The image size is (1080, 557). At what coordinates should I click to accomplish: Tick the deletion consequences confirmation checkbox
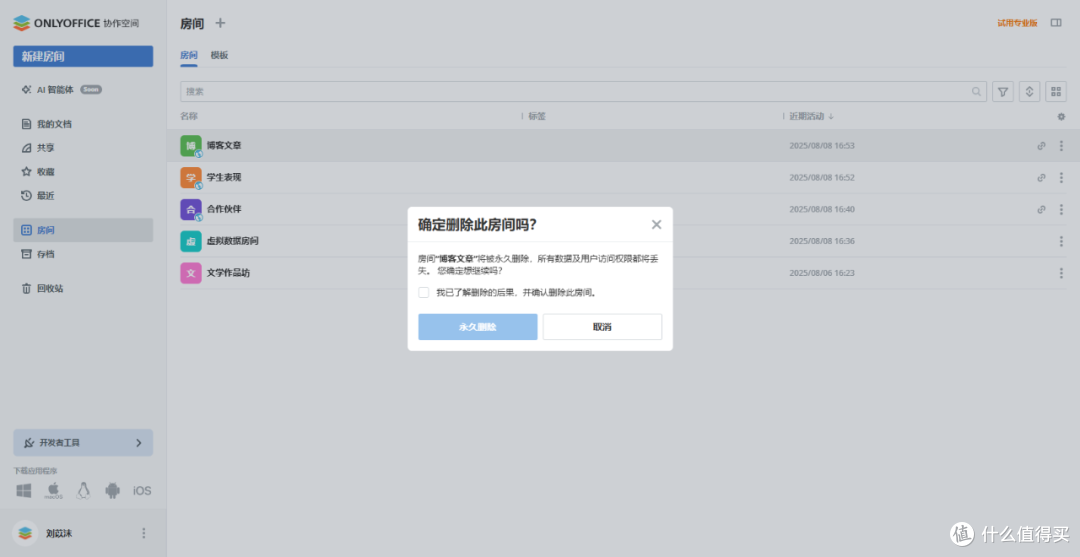click(424, 293)
